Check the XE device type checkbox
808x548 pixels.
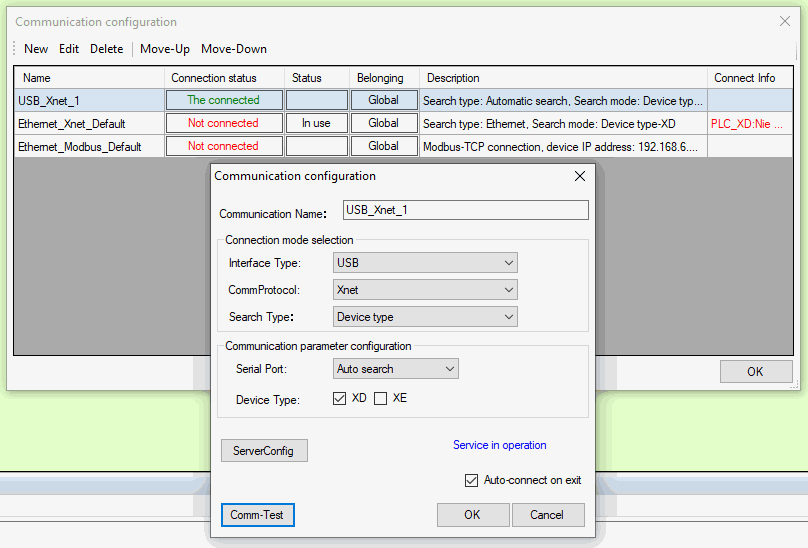click(380, 398)
